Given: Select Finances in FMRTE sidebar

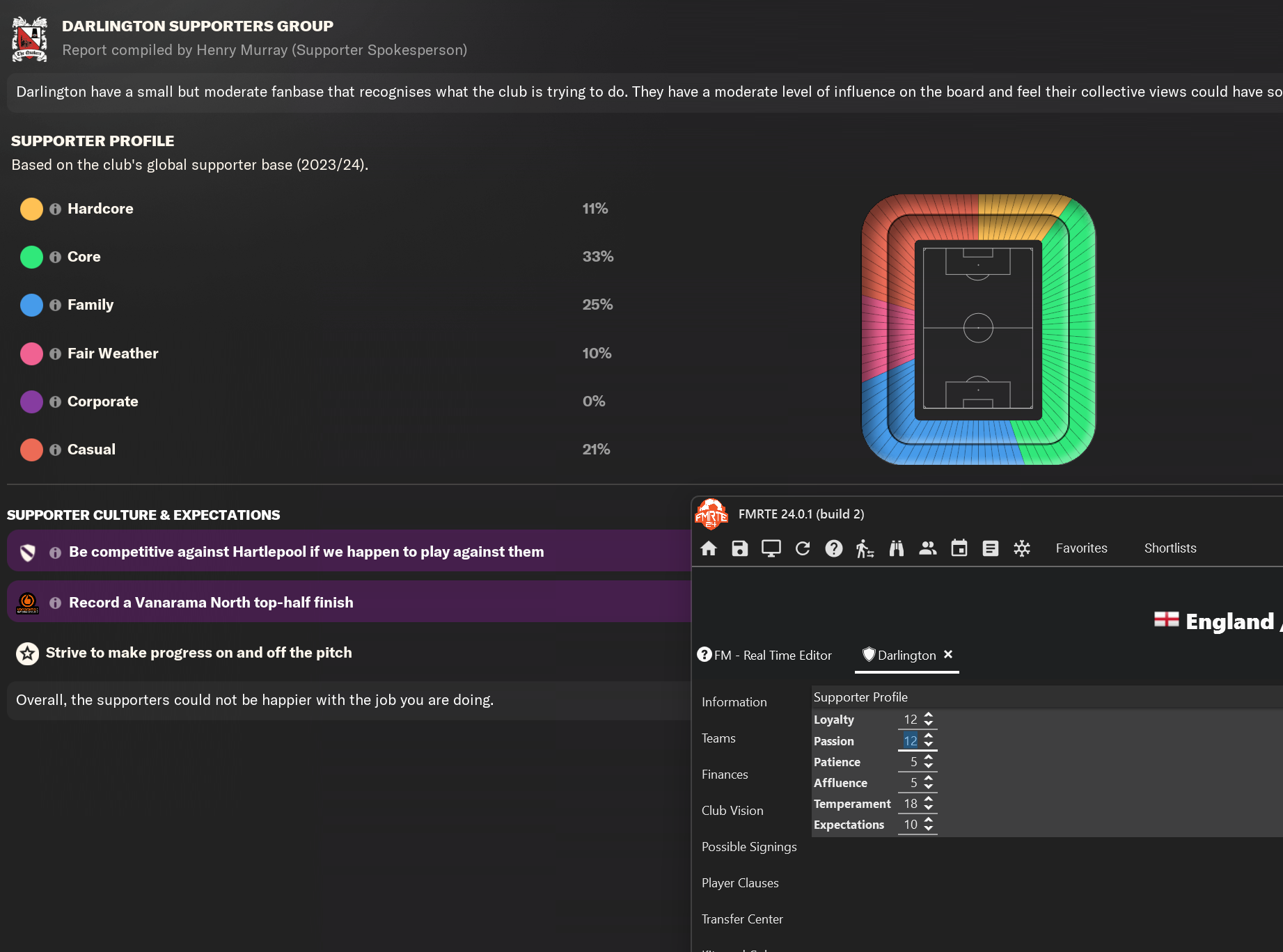Looking at the screenshot, I should click(725, 775).
